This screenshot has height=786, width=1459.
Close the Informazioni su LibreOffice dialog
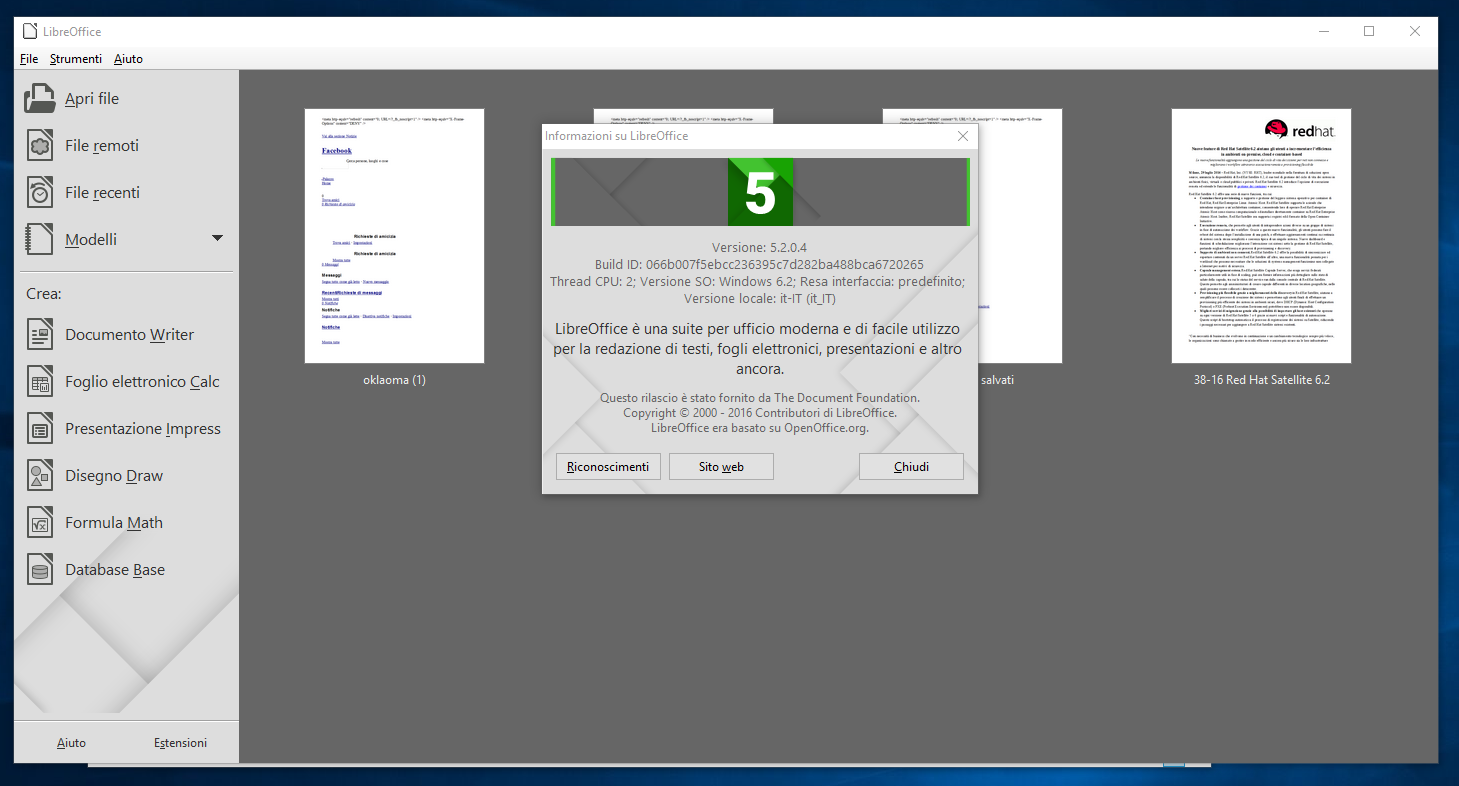[962, 136]
